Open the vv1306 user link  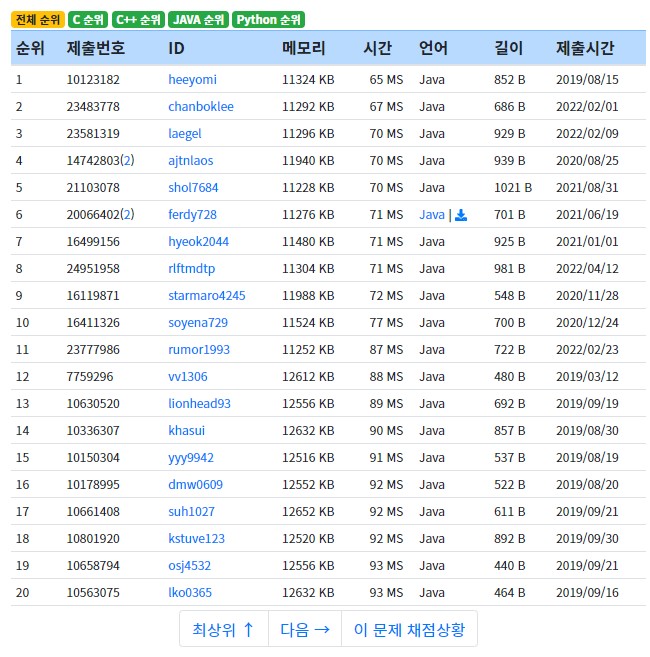188,376
